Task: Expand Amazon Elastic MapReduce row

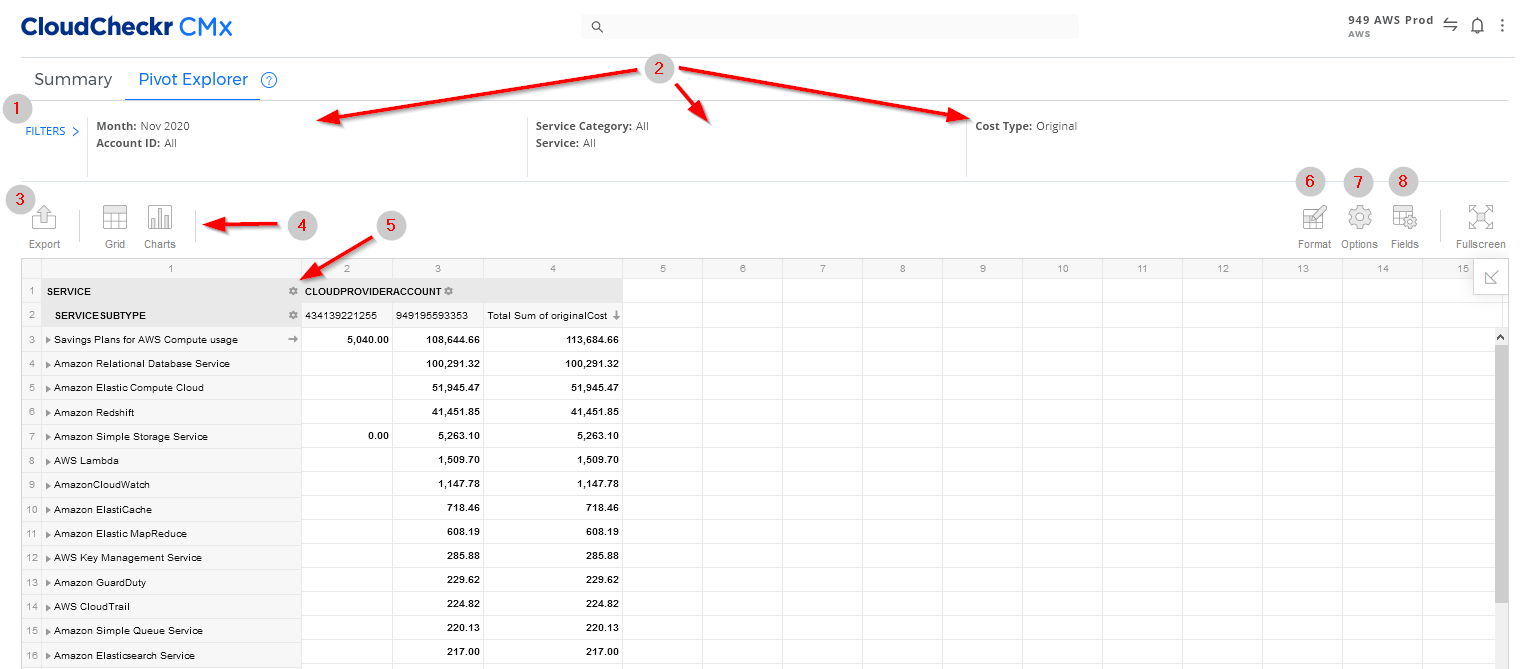Action: (48, 534)
